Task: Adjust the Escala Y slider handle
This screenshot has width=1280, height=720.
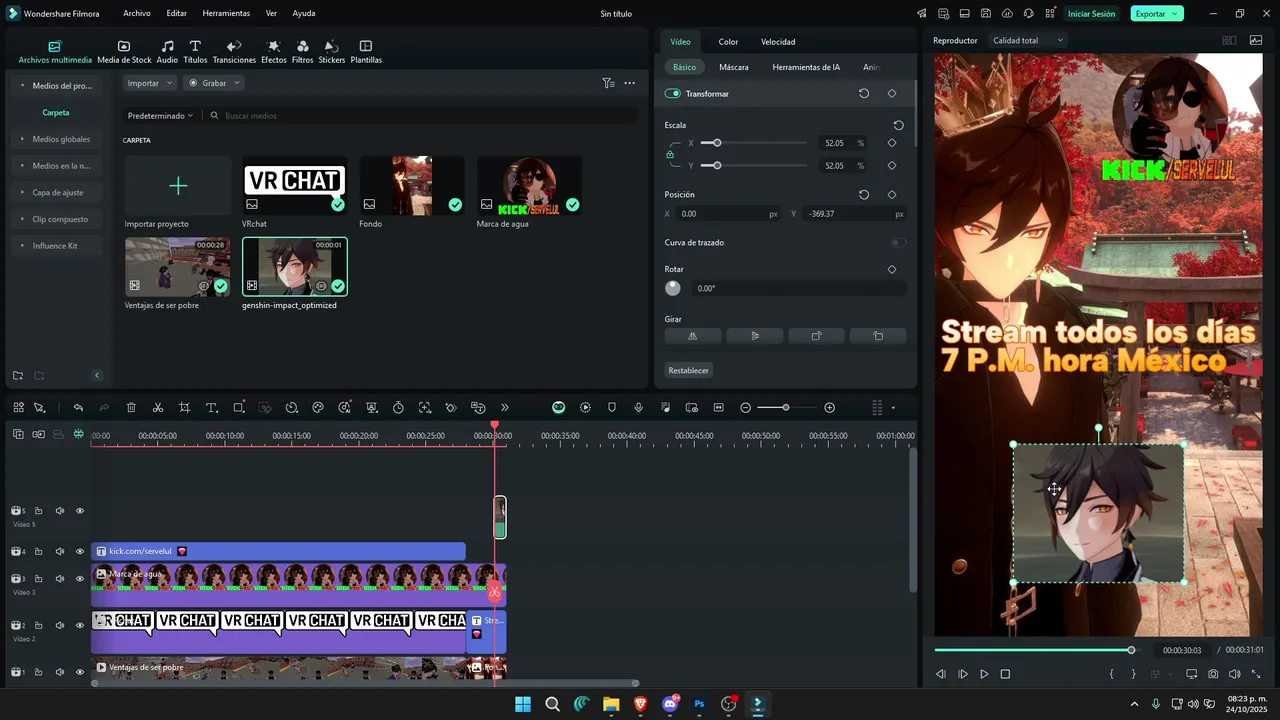Action: coord(717,165)
